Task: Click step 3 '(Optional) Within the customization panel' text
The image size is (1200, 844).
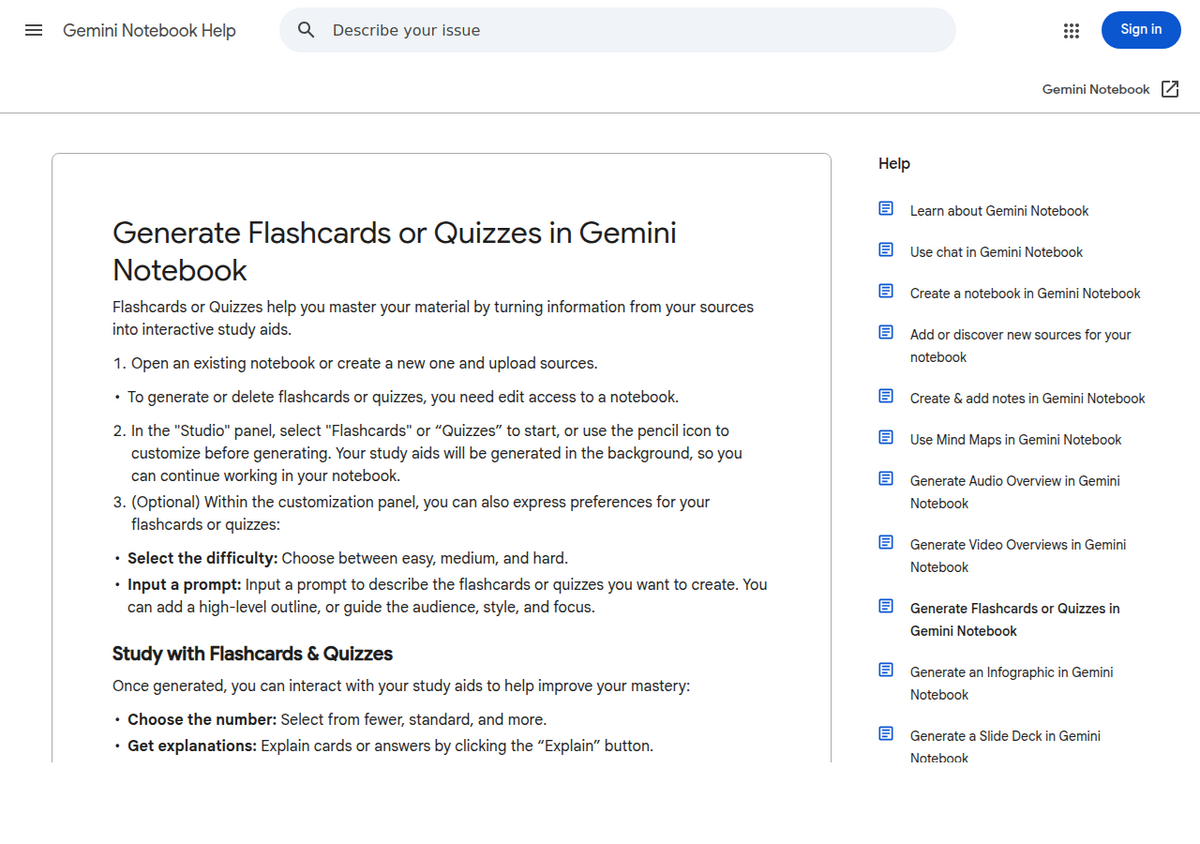Action: (x=421, y=513)
